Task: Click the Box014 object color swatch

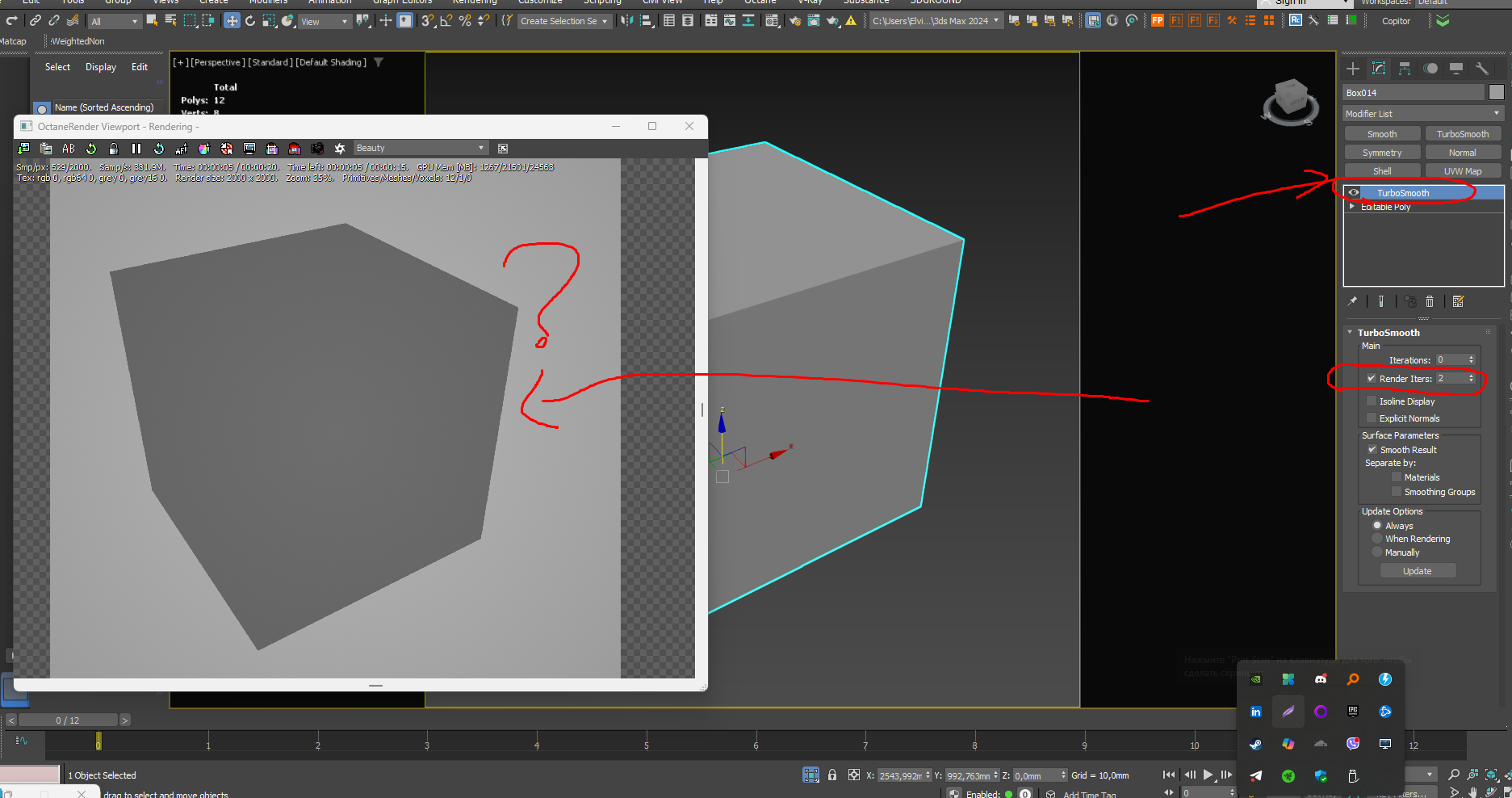Action: pos(1497,92)
